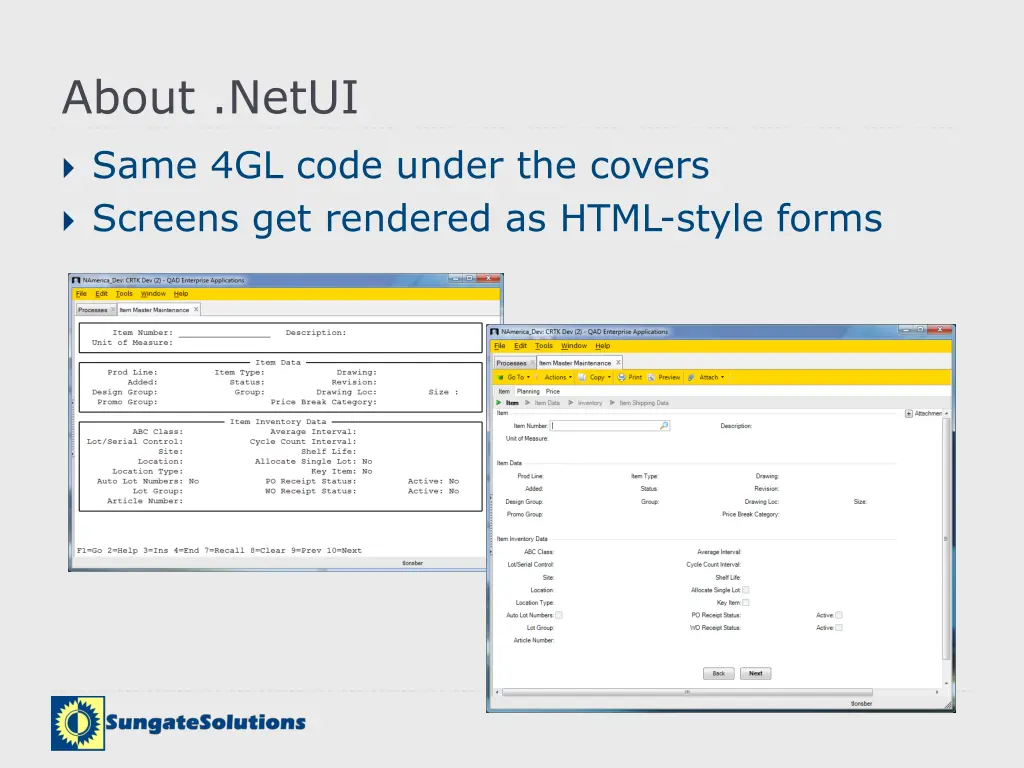Click the grey arrow beside Inventory step
Viewport: 1024px width, 768px height.
(x=571, y=403)
